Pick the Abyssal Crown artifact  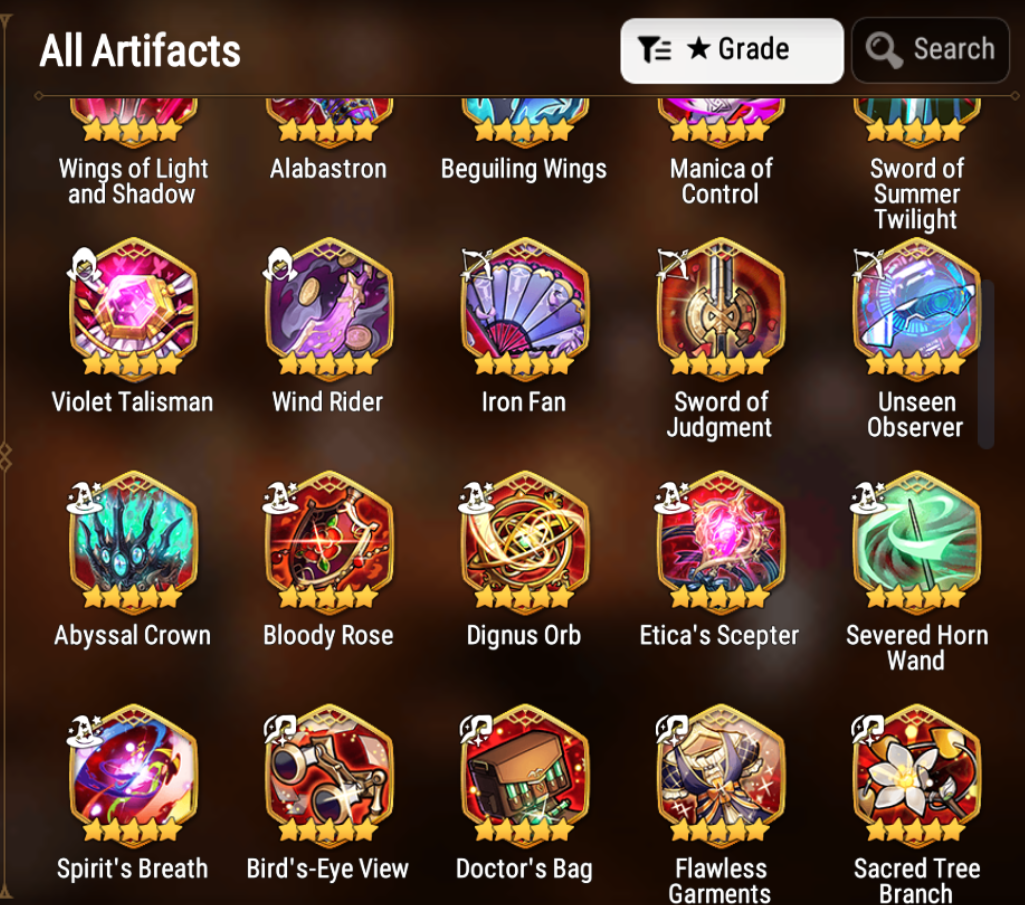pos(133,543)
